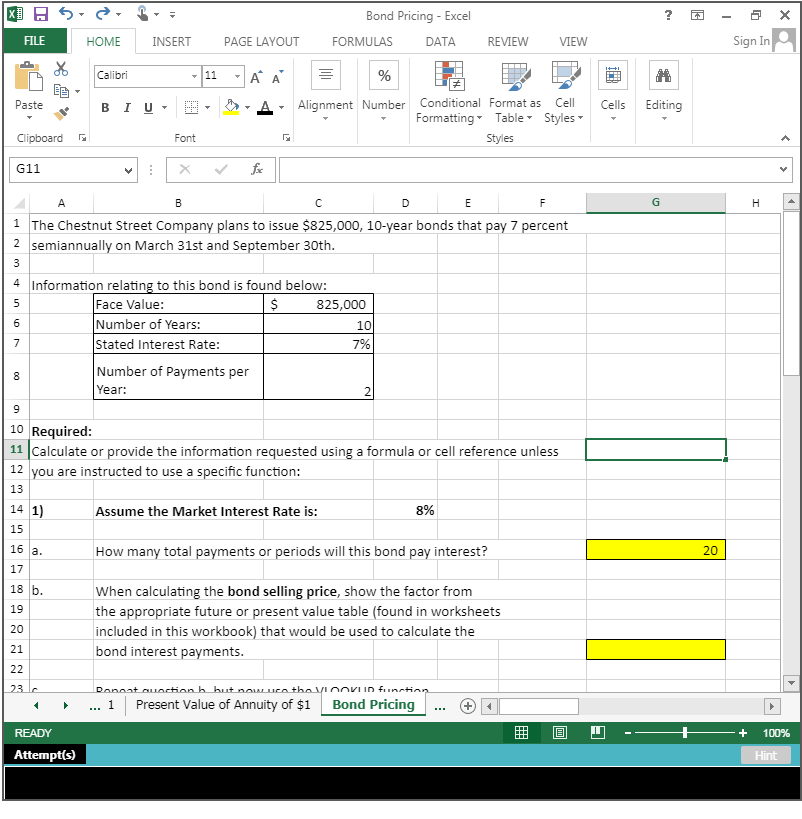Switch to the DATA ribbon tab
Image resolution: width=802 pixels, height=819 pixels.
[440, 42]
